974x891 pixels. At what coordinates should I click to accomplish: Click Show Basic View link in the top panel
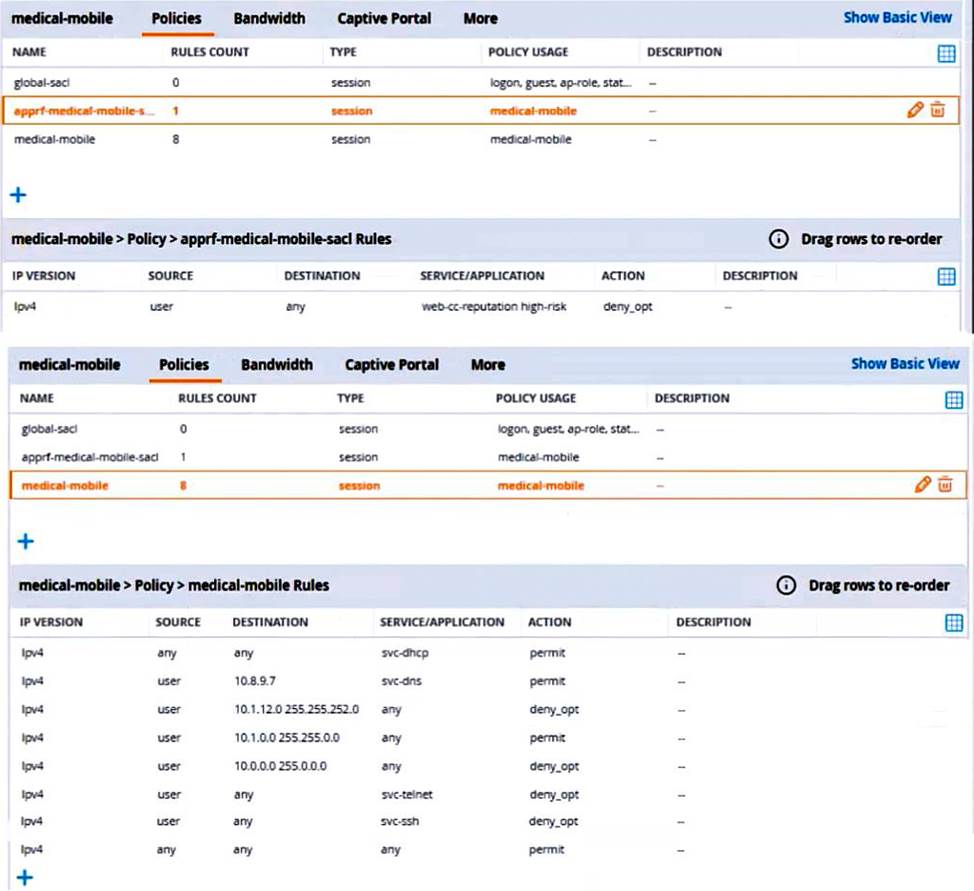tap(897, 17)
